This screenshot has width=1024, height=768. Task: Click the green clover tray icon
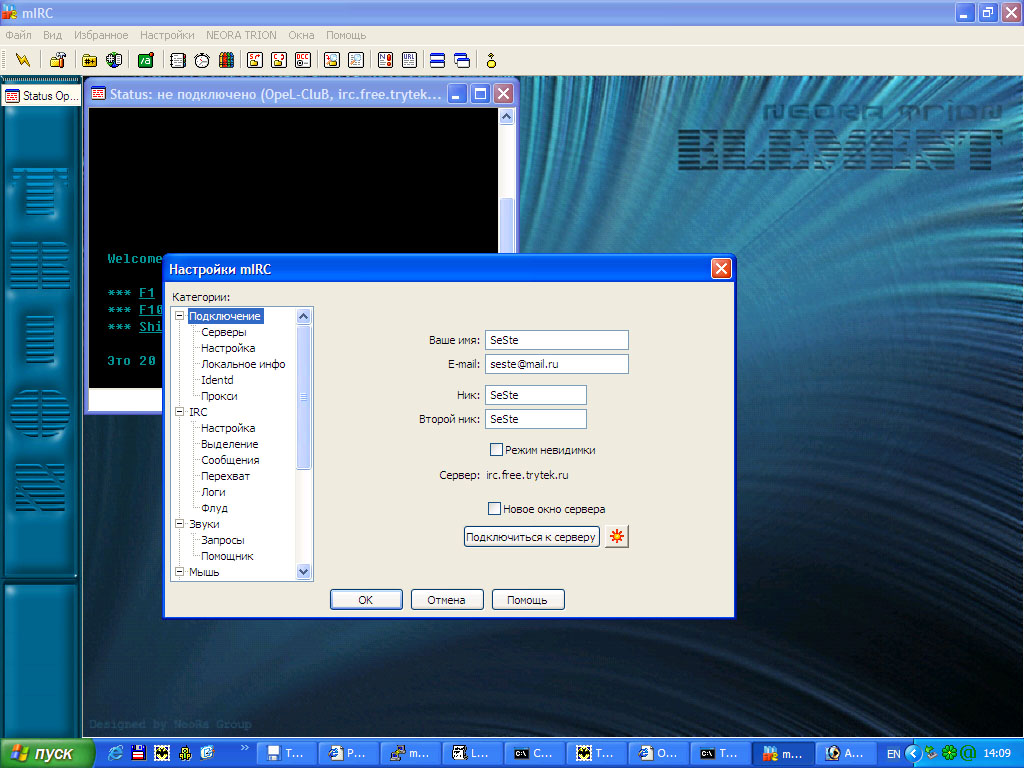[950, 753]
